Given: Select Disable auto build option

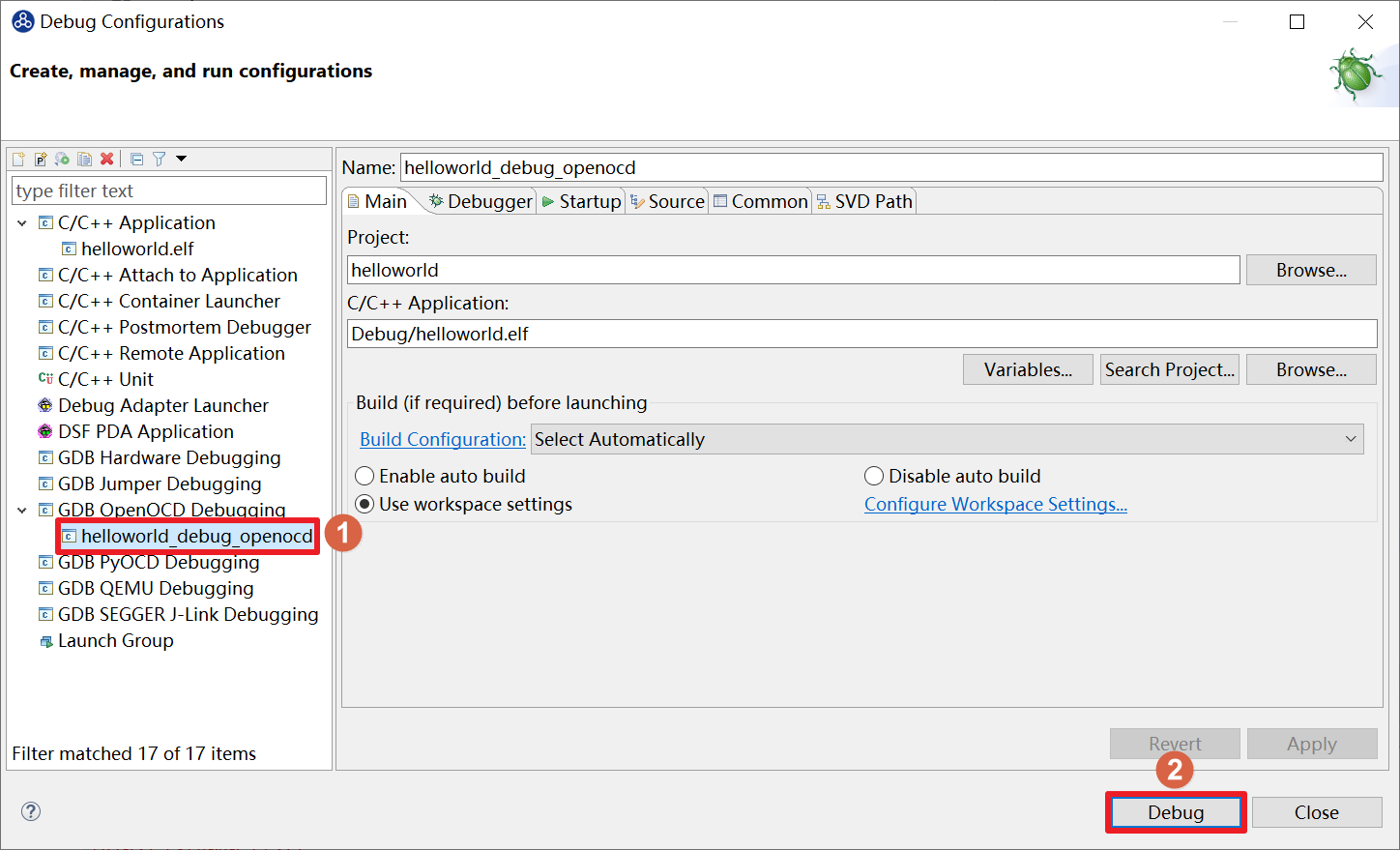Looking at the screenshot, I should [x=874, y=476].
